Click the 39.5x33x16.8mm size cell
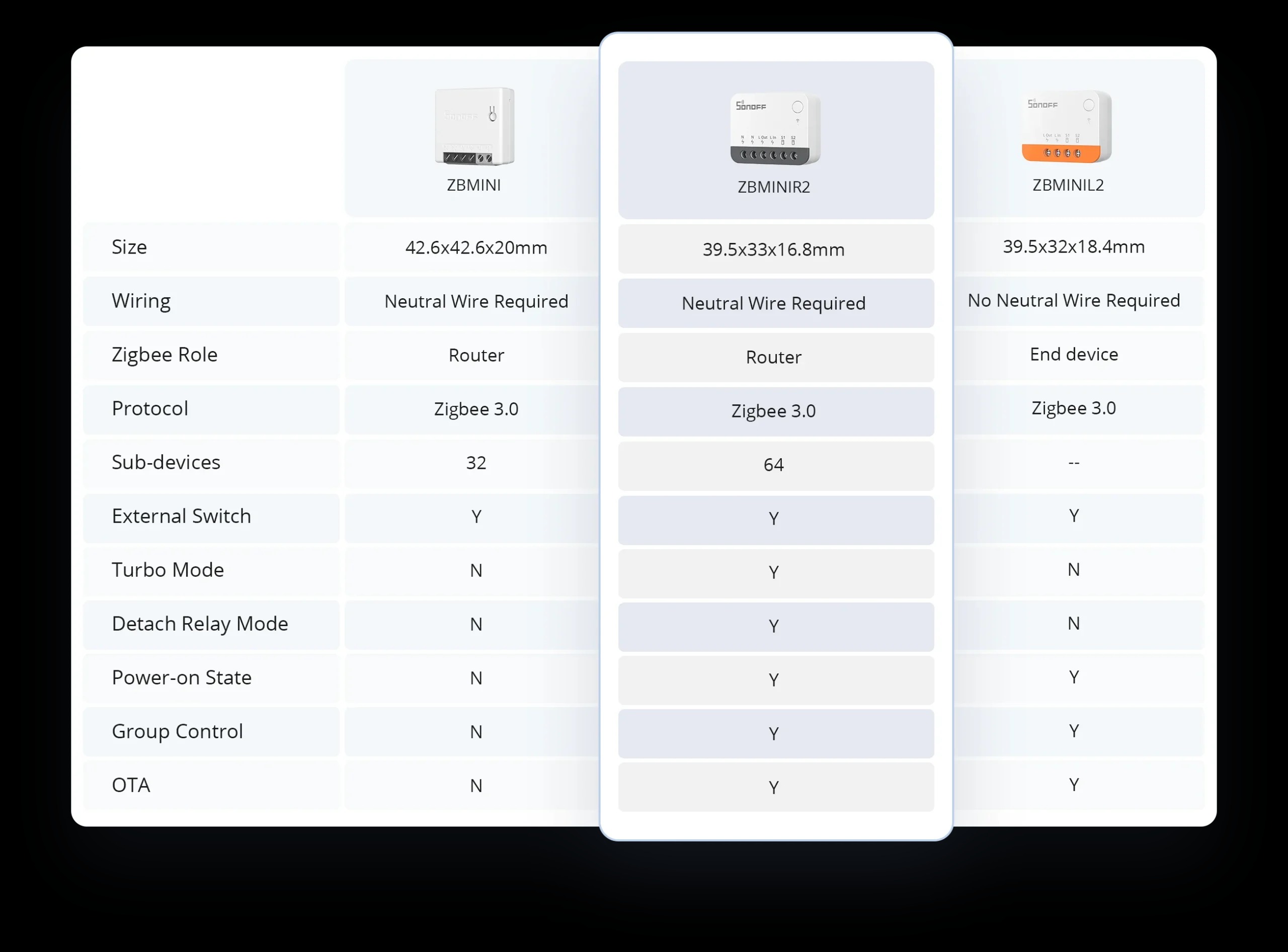Screen dimensions: 1288x952 tap(776, 249)
